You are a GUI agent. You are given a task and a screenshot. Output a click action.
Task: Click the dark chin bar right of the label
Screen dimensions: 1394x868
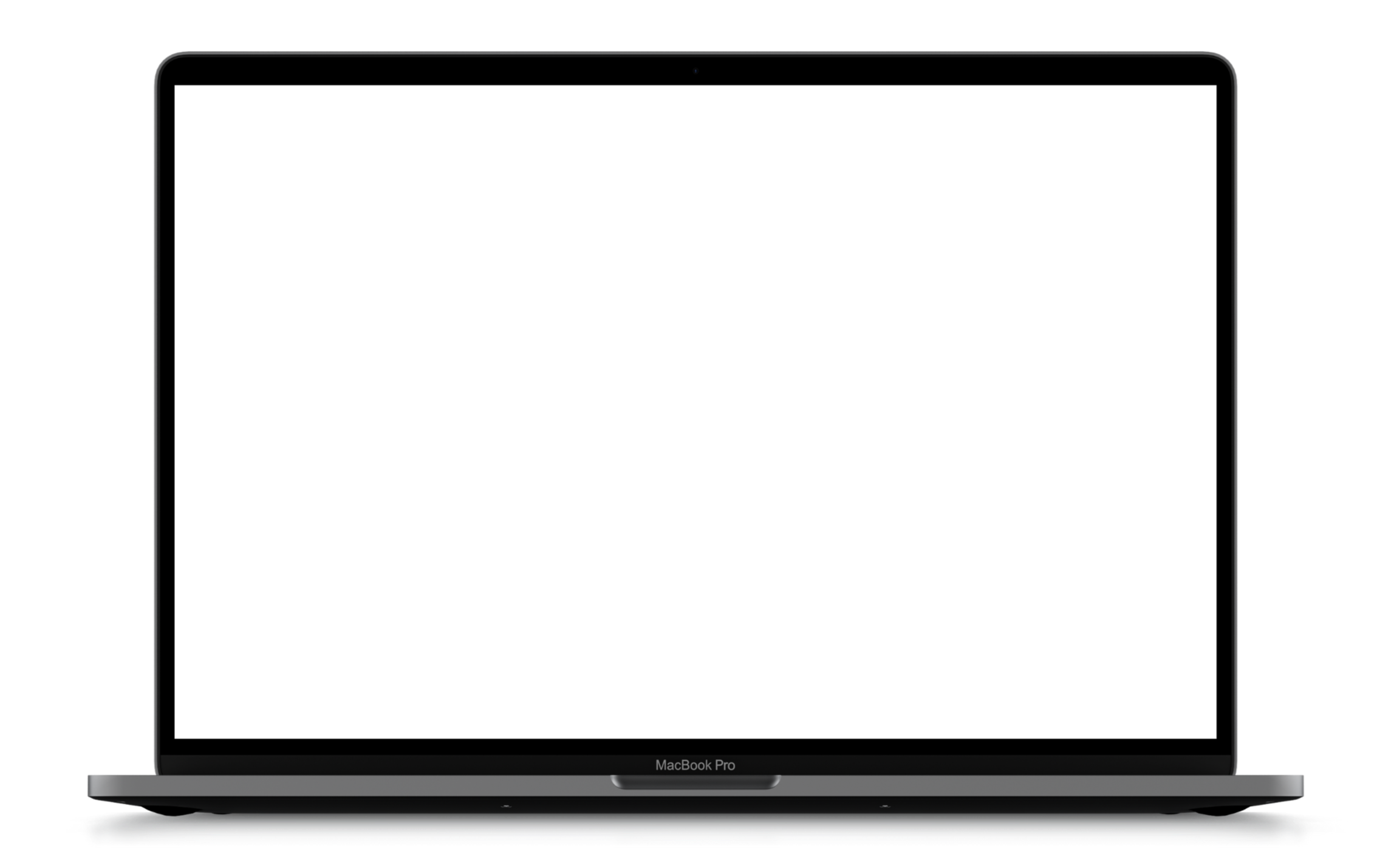pyautogui.click(x=996, y=765)
